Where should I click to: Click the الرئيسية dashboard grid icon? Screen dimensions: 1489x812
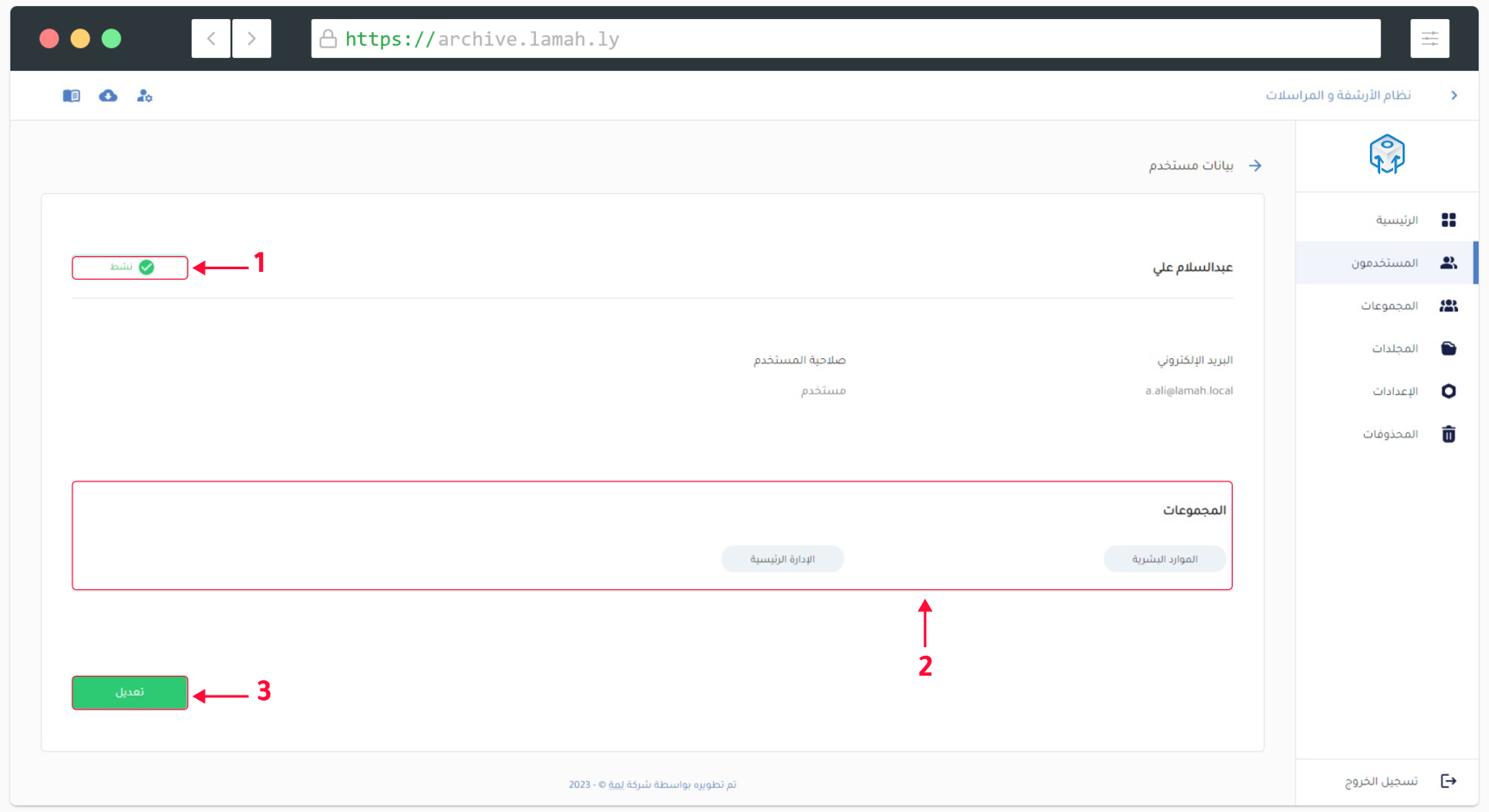tap(1448, 220)
